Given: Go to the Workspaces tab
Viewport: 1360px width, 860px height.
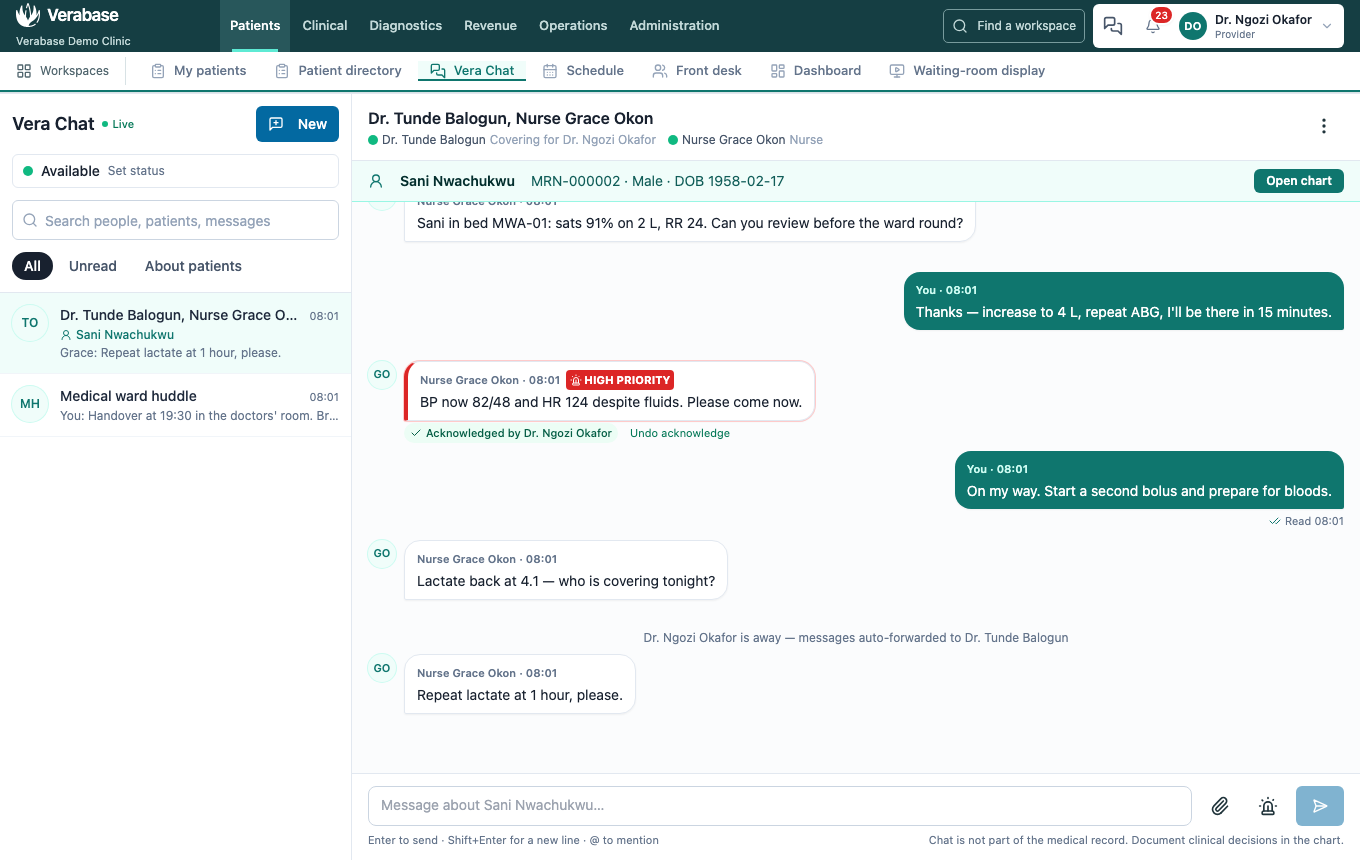Looking at the screenshot, I should pos(63,71).
